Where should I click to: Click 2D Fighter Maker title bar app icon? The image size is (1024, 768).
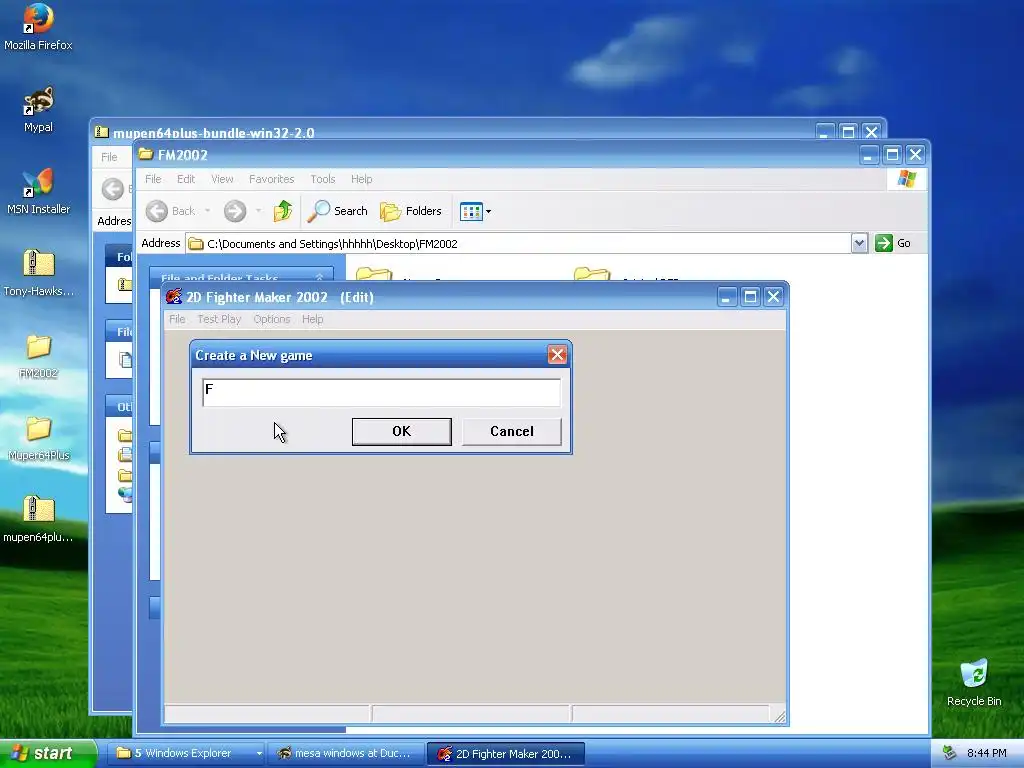click(174, 297)
